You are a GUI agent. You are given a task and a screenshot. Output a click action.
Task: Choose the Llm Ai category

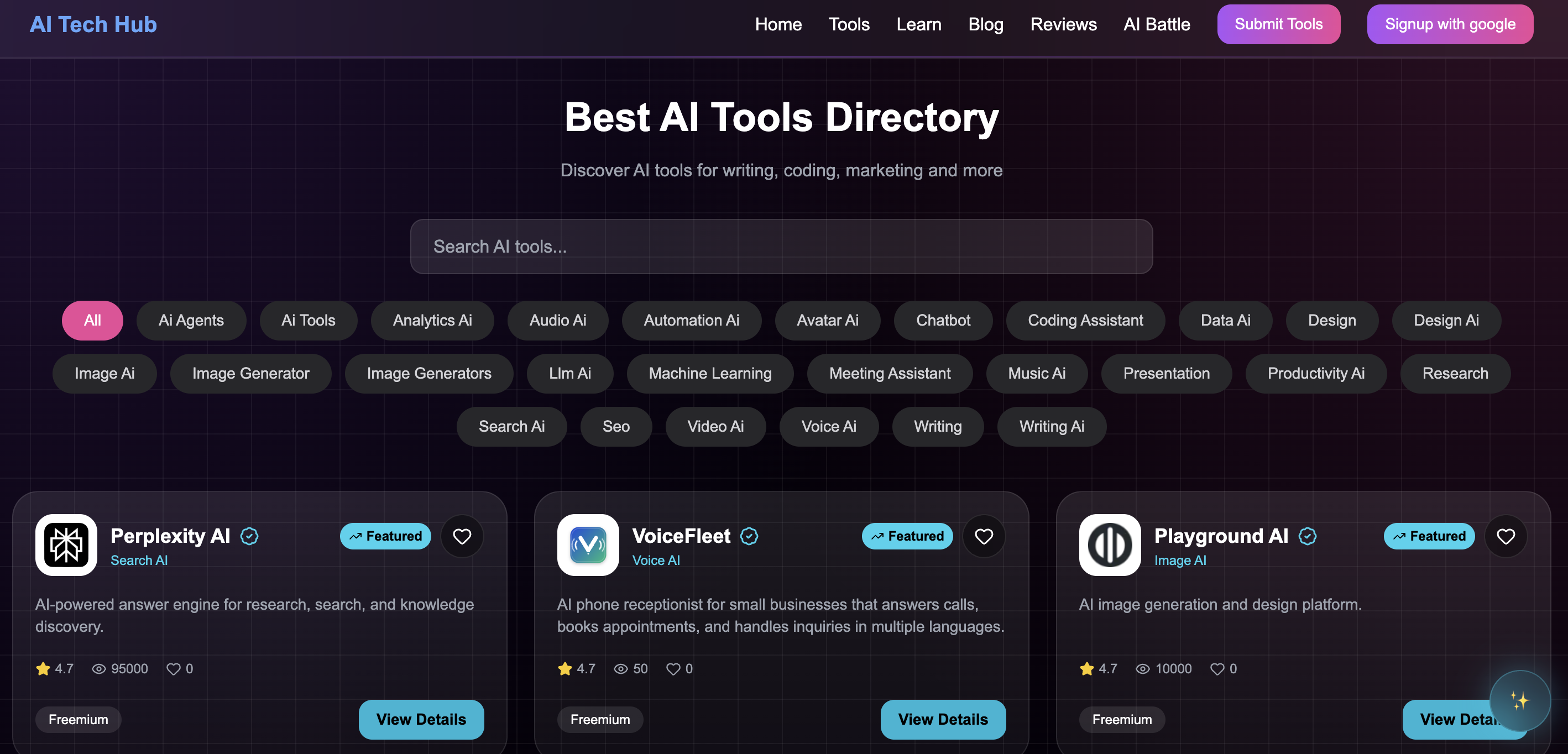click(x=569, y=373)
